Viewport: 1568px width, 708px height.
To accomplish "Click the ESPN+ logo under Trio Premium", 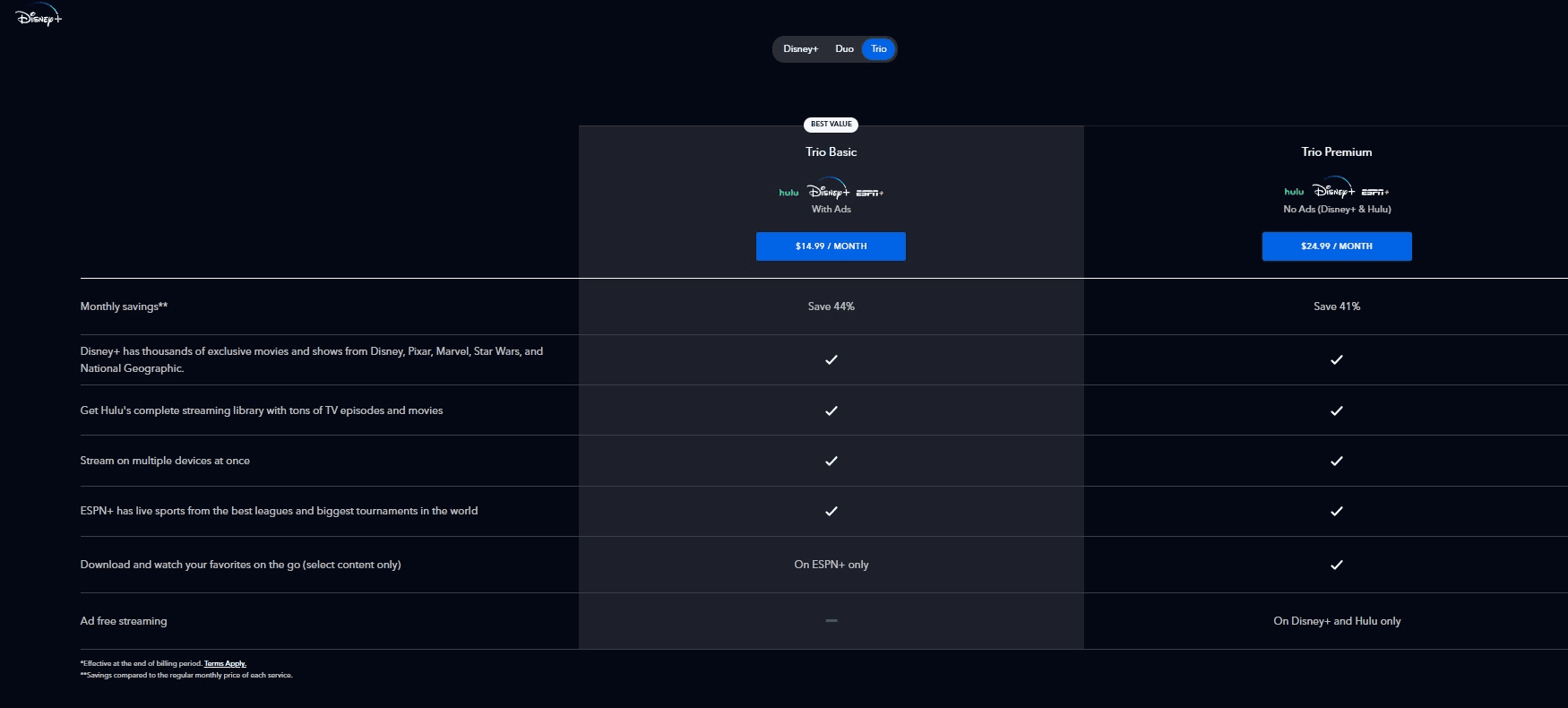I will pyautogui.click(x=1375, y=192).
